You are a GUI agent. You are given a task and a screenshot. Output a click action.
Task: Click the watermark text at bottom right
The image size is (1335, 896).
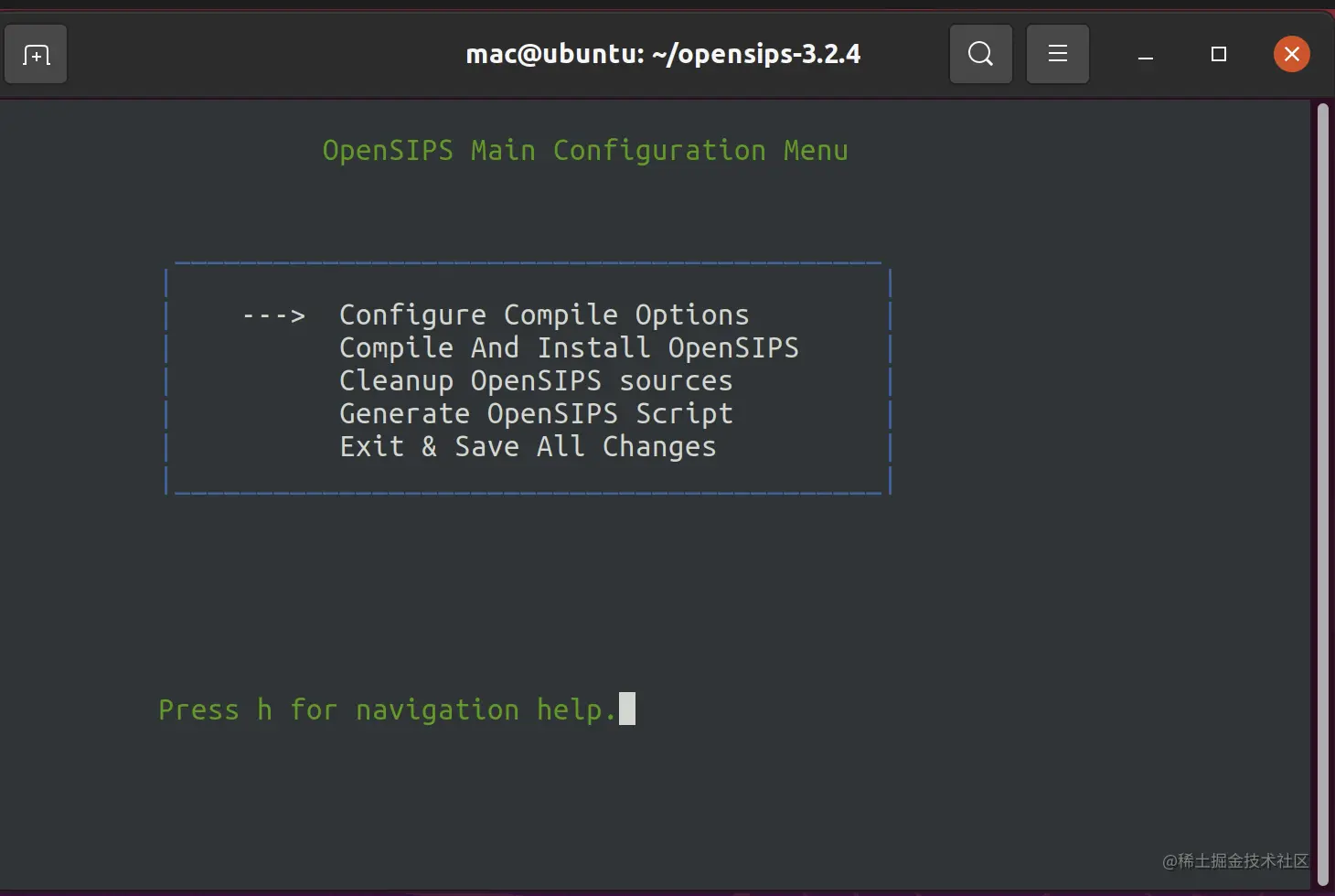(1234, 860)
